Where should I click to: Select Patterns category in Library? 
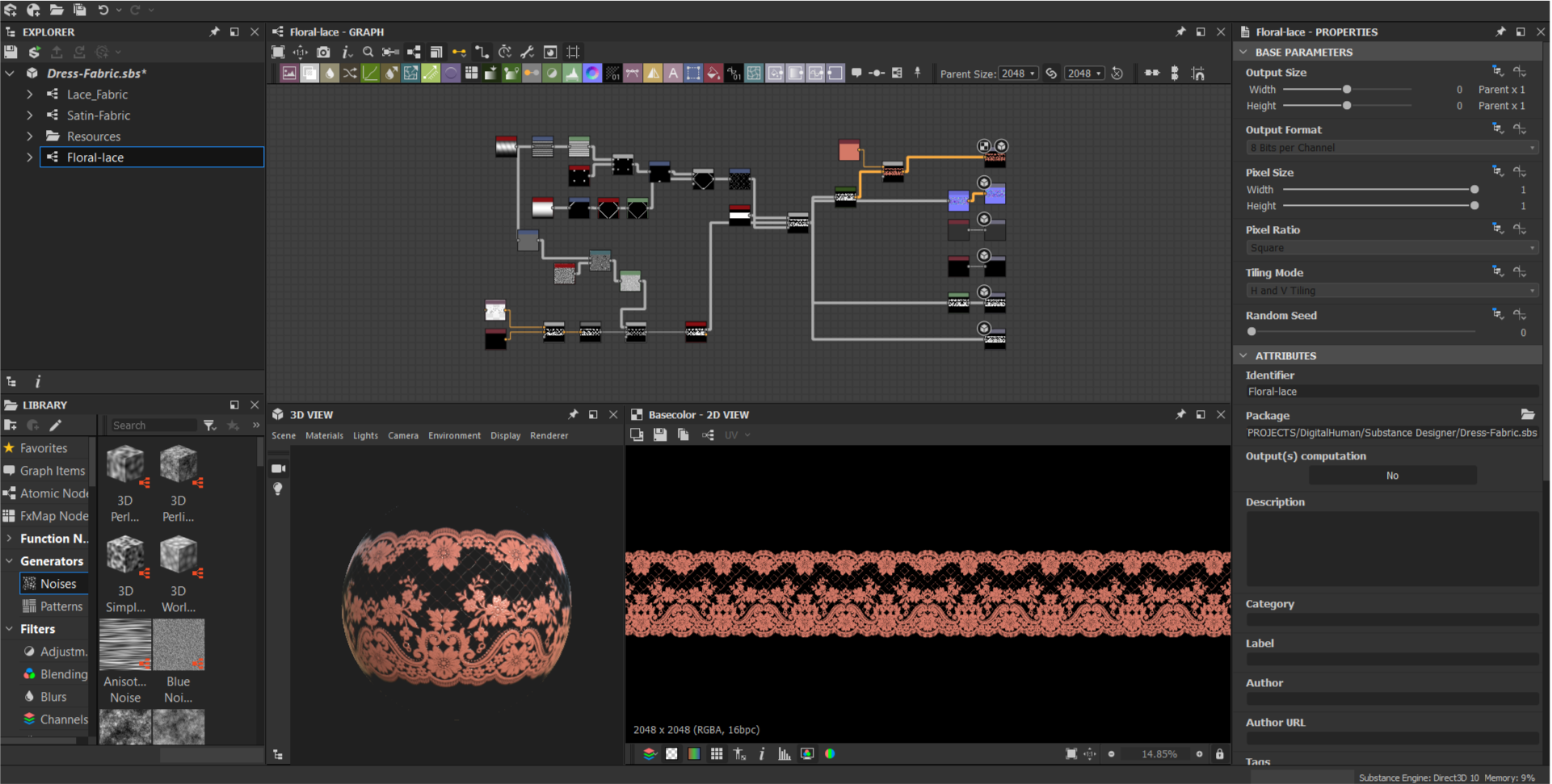pyautogui.click(x=53, y=606)
